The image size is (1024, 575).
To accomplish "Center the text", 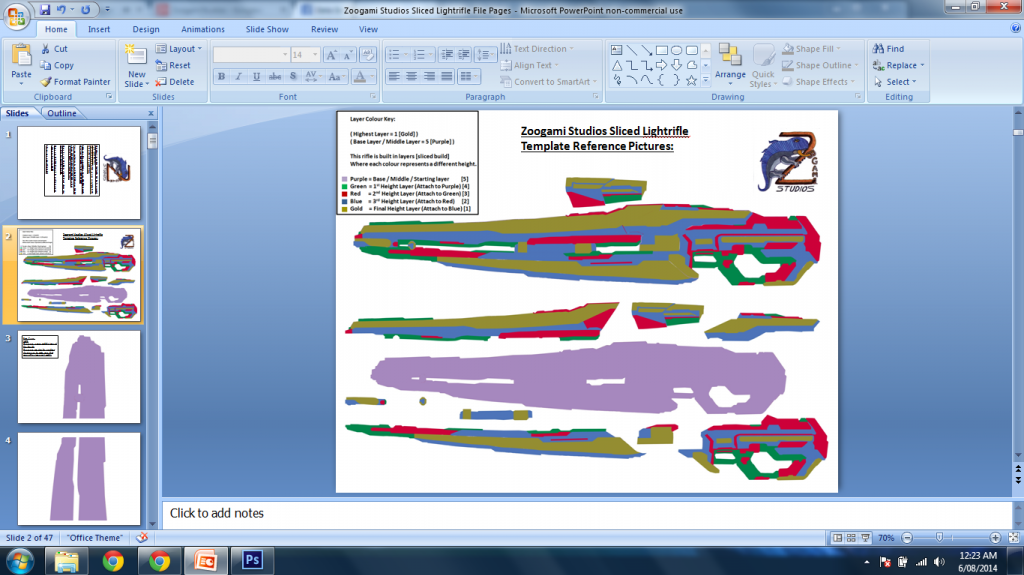I will click(411, 76).
